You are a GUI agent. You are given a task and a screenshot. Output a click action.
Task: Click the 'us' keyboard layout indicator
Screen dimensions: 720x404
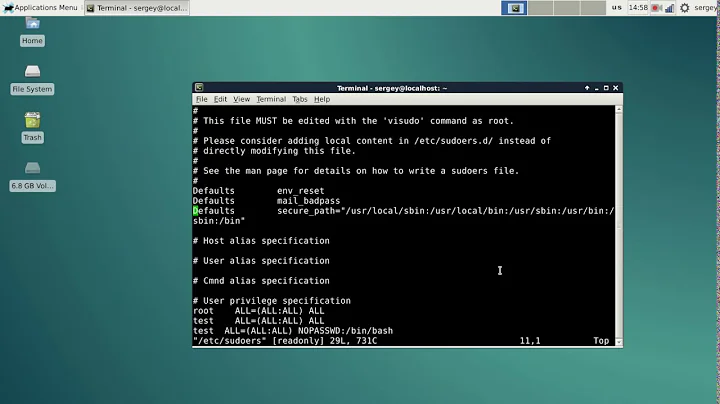coord(617,8)
